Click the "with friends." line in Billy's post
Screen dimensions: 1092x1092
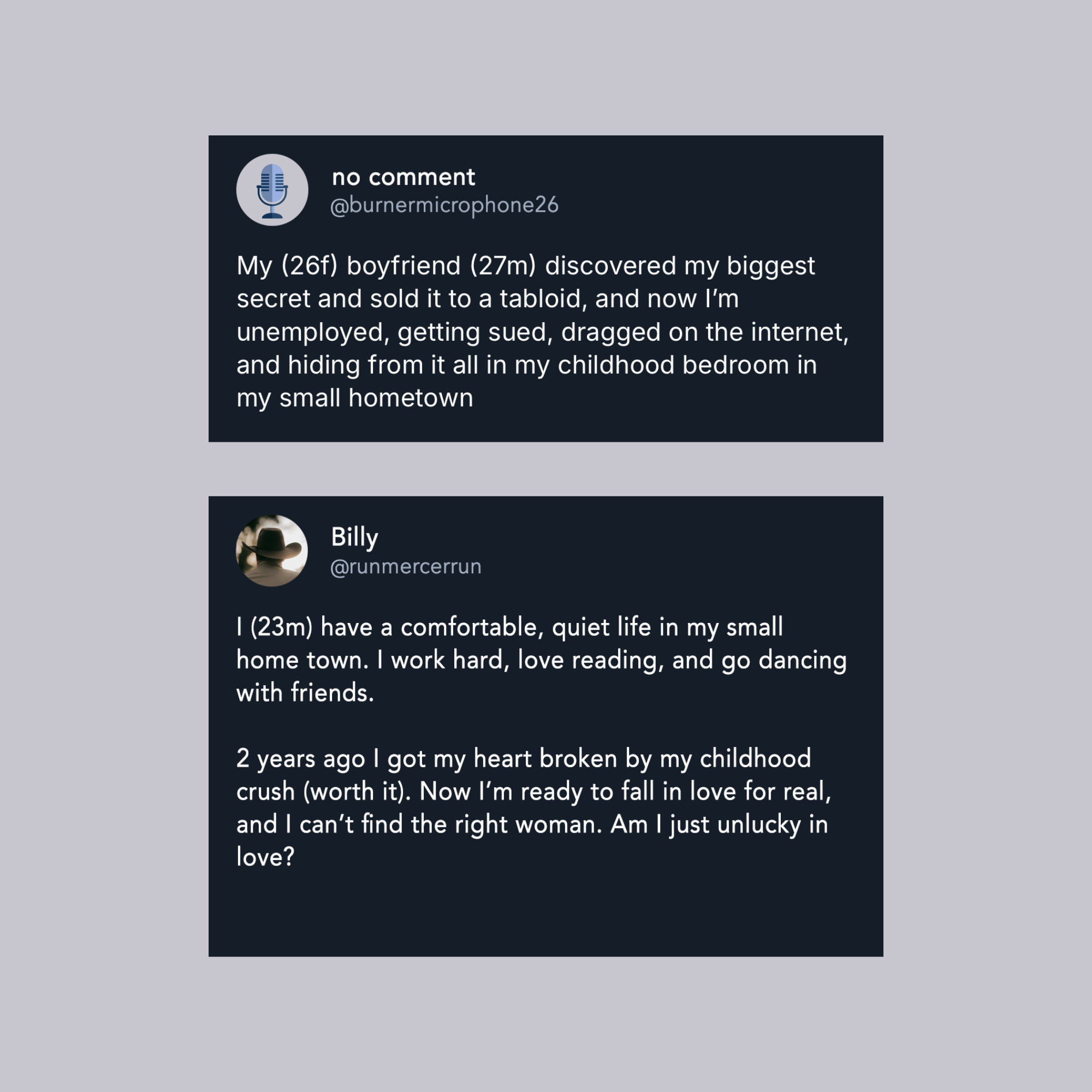click(305, 692)
